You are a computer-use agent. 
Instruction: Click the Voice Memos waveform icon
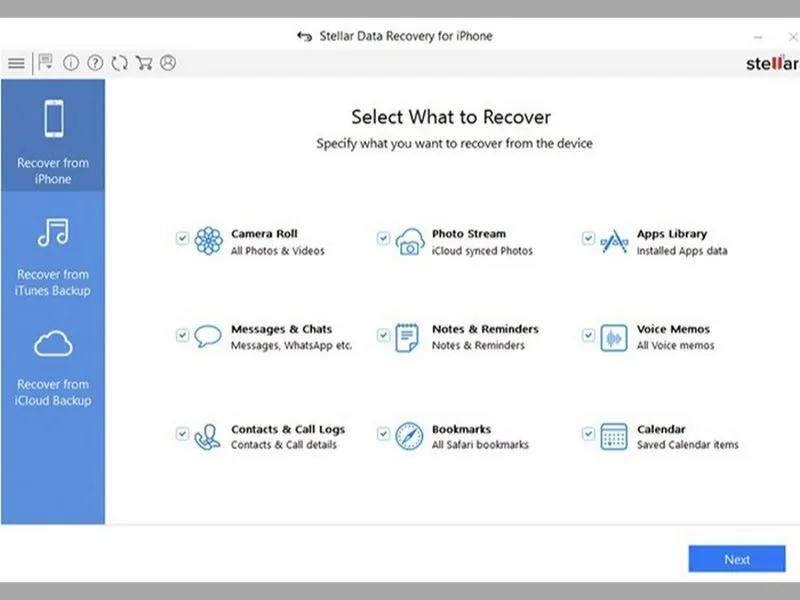tap(614, 338)
